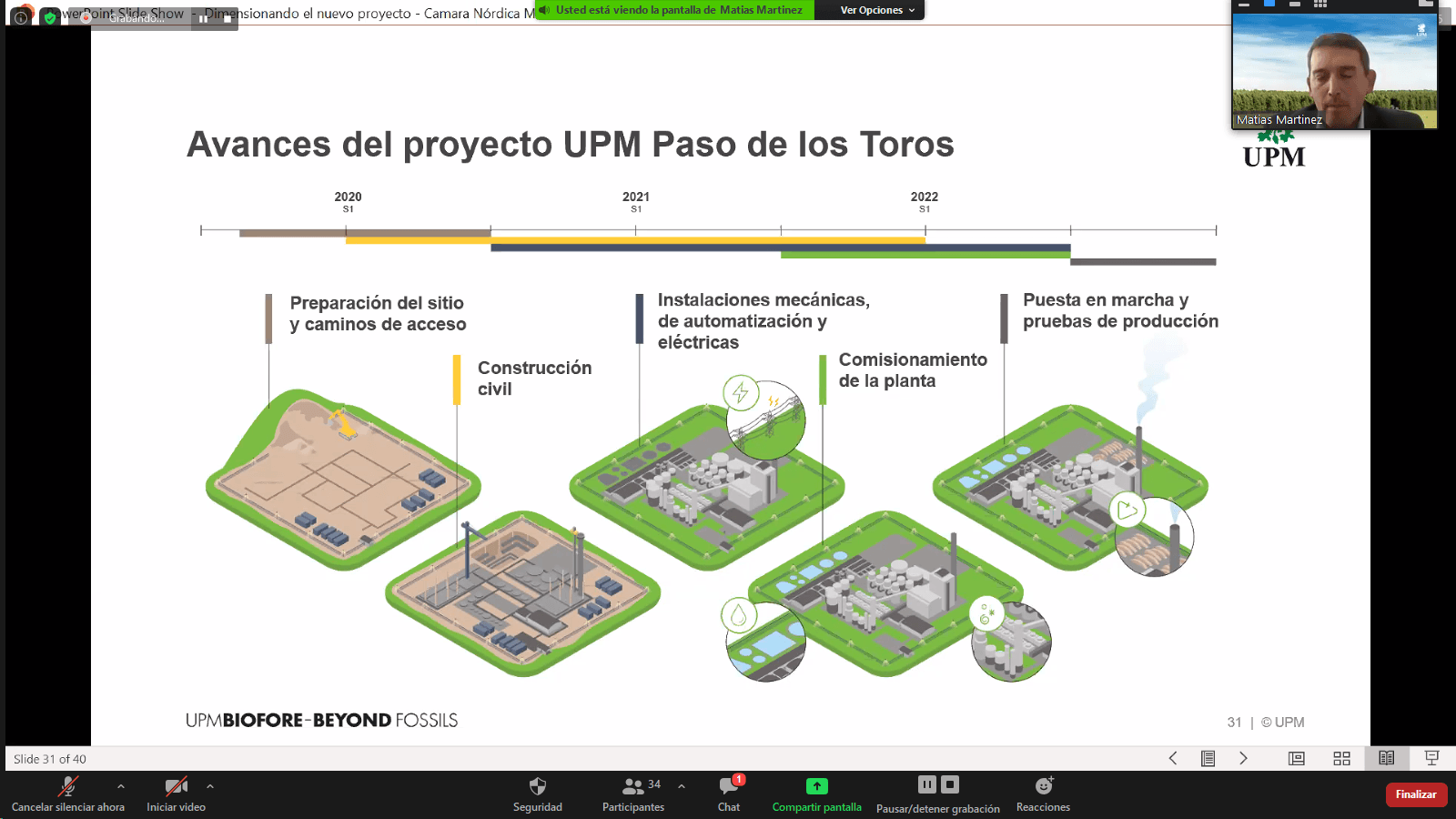Stop the recording from the bottom toolbar
This screenshot has width=1456, height=819.
point(950,784)
